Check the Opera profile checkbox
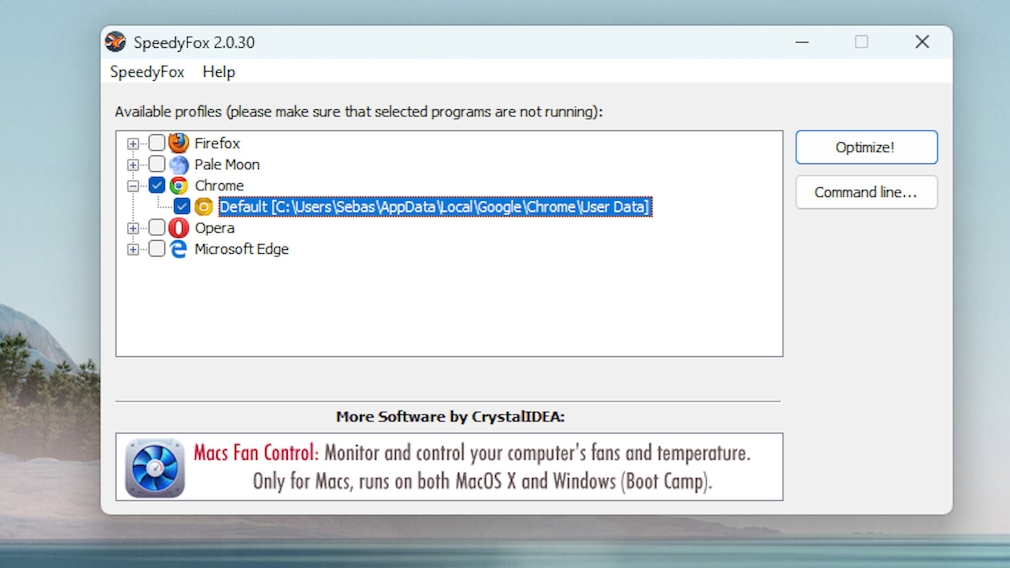 [x=157, y=228]
